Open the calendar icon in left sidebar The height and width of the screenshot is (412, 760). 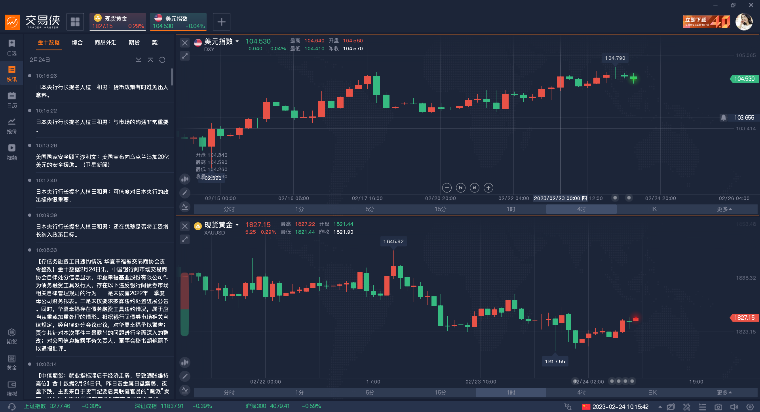coord(12,96)
